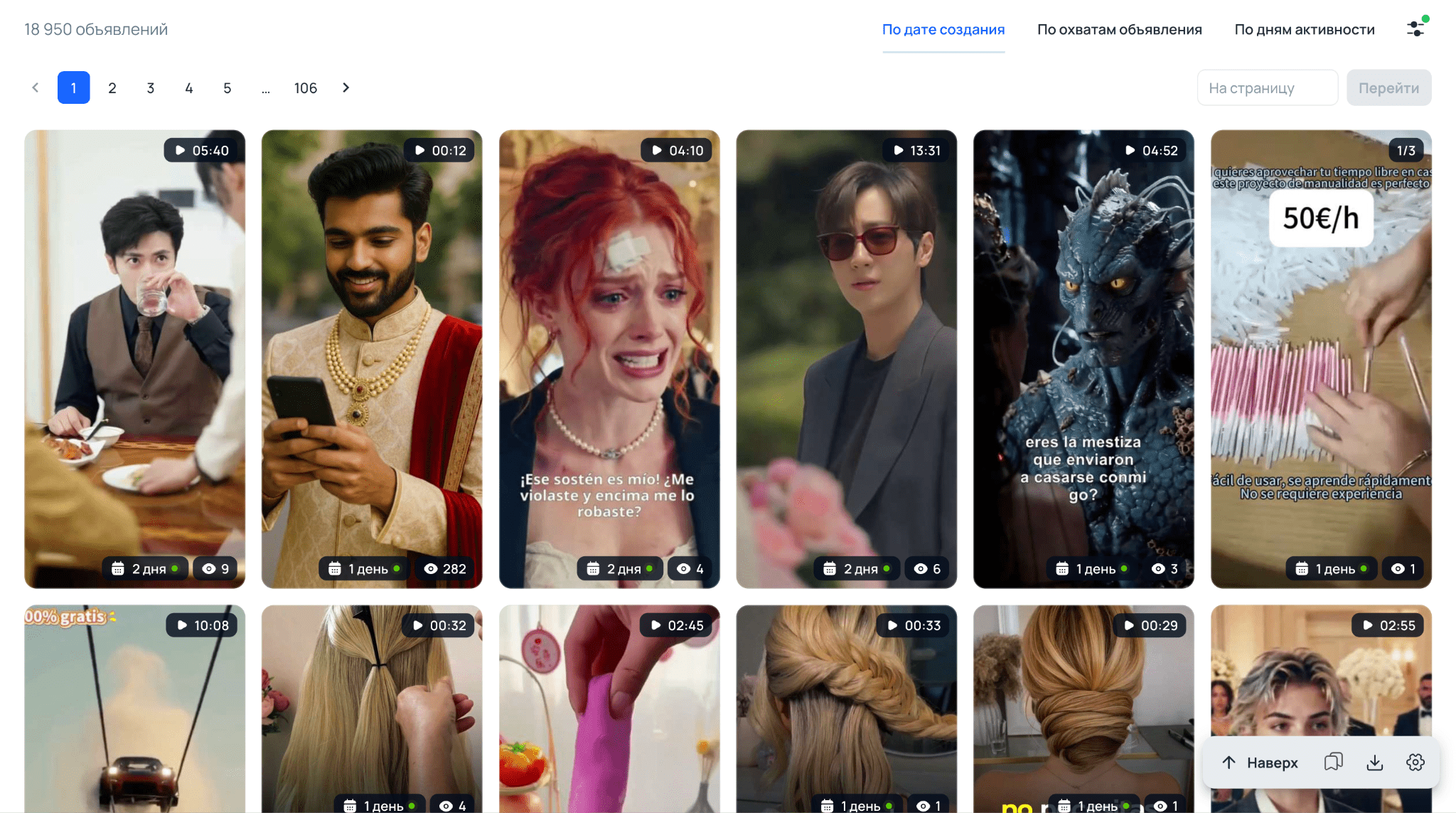Open the 00:12 video ad thumbnail
1456x813 pixels.
(372, 359)
